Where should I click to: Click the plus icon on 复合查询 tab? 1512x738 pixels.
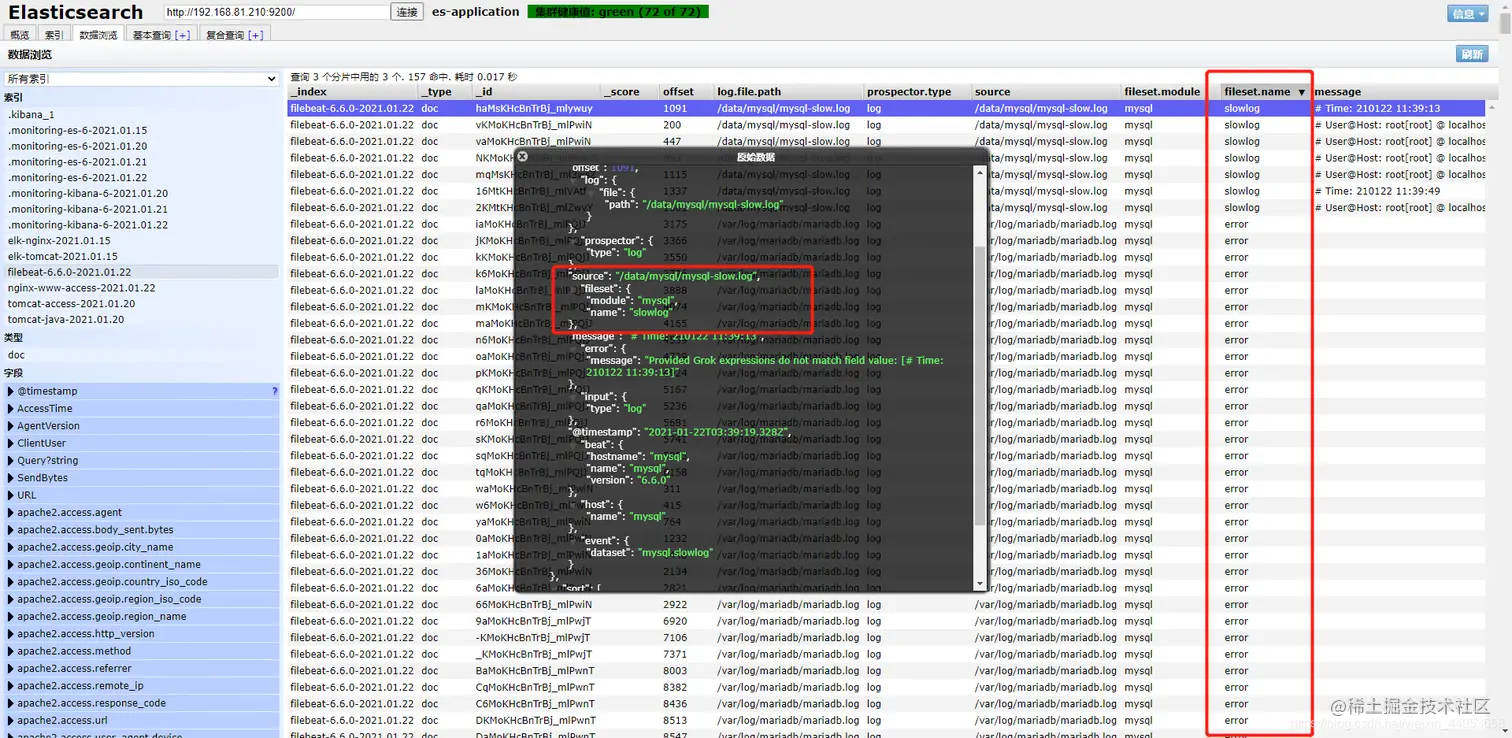coord(255,35)
